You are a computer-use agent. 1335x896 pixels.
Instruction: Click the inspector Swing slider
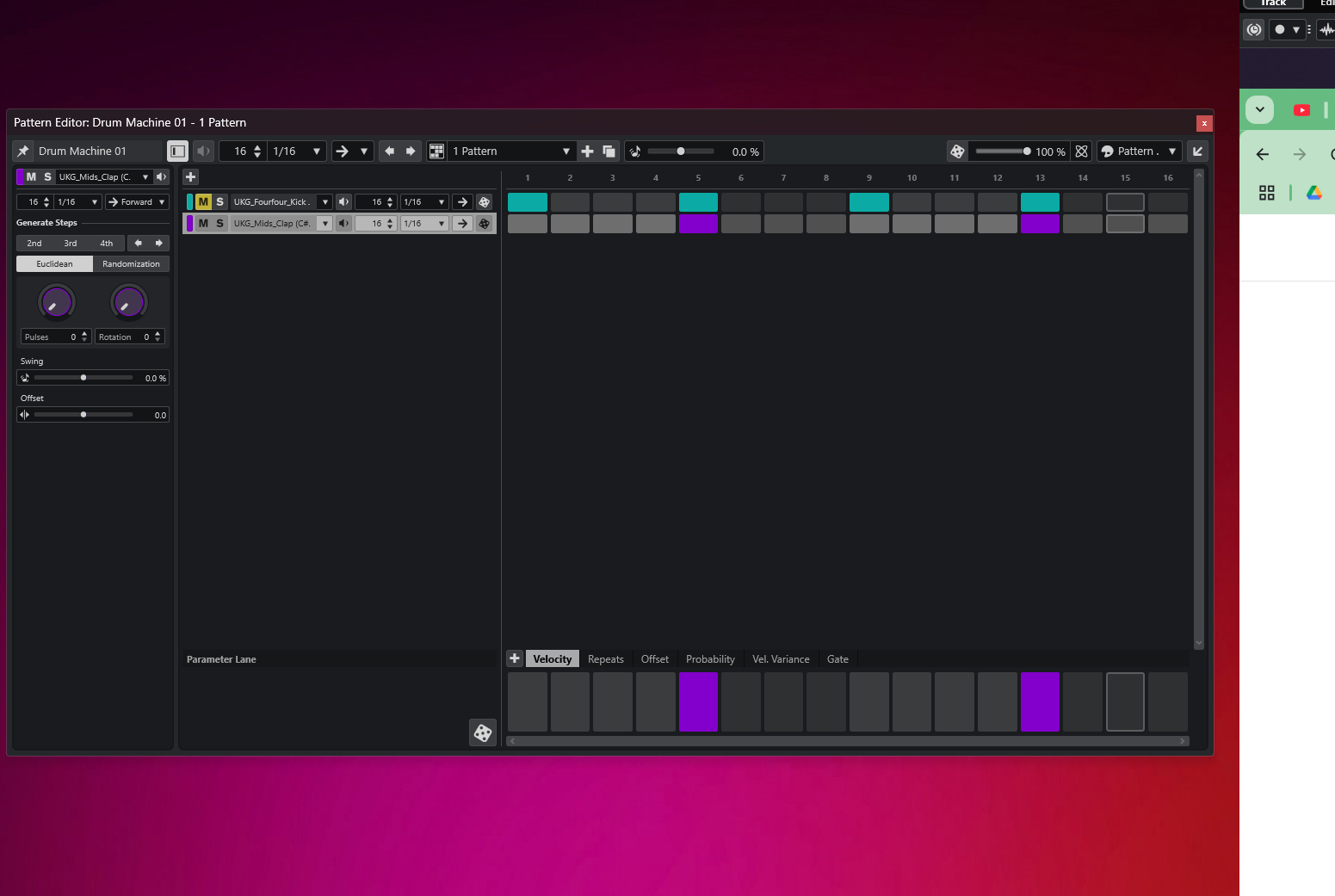point(83,378)
